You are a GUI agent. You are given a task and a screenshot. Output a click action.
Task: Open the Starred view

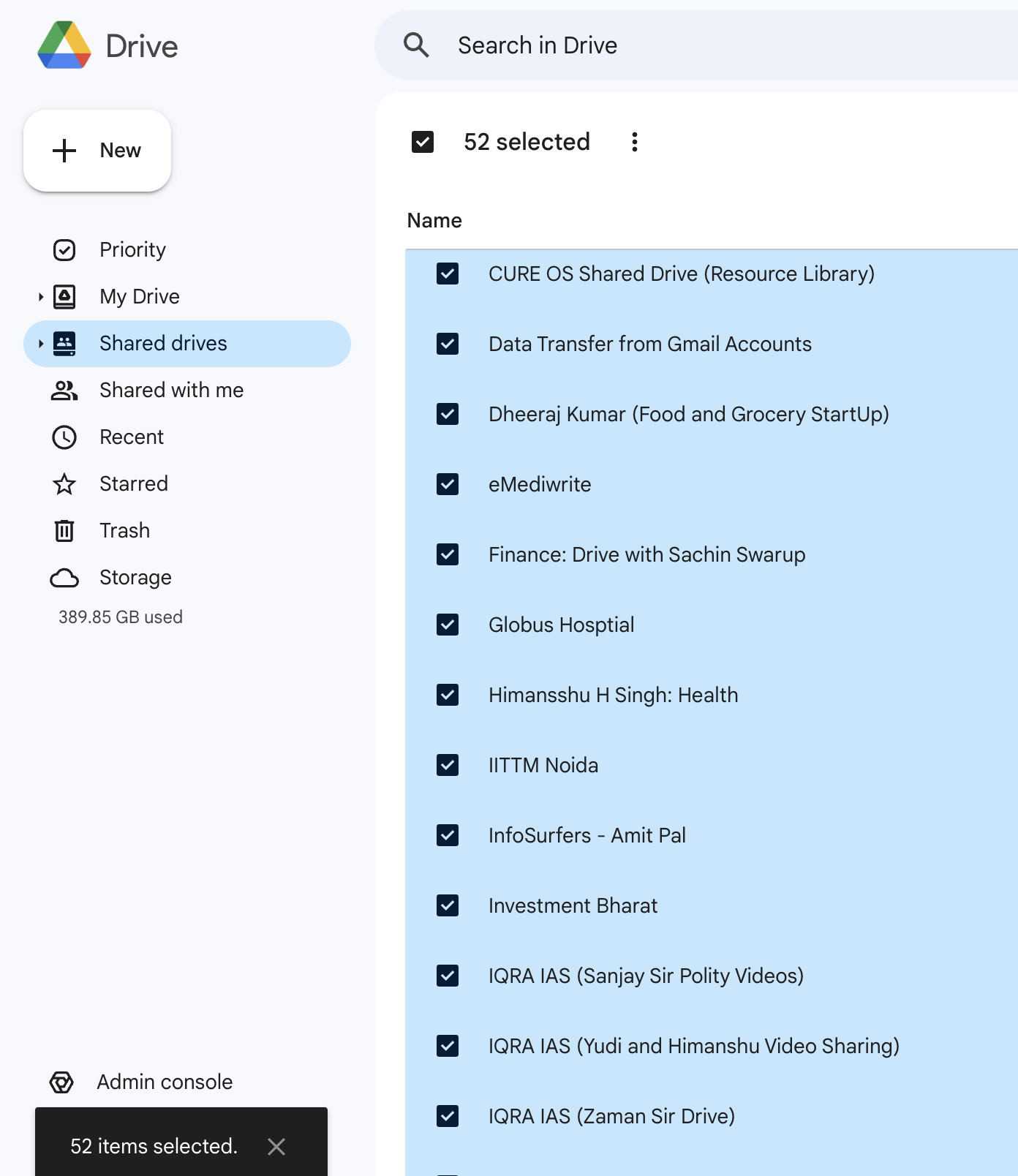134,484
